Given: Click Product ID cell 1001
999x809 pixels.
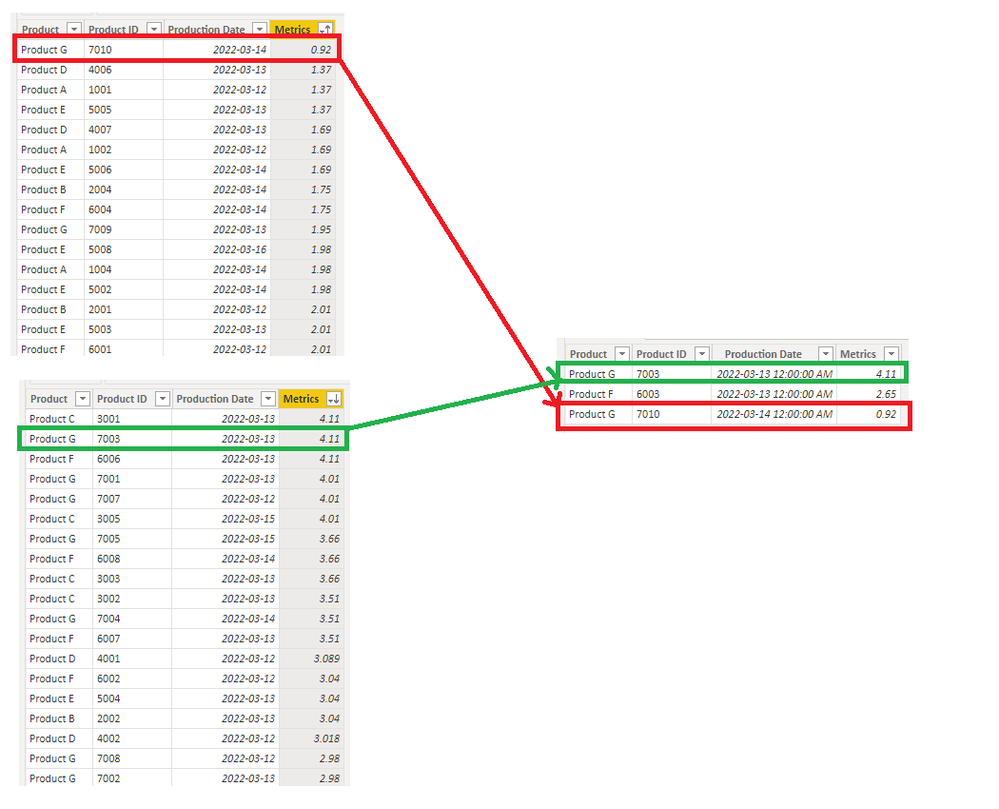Looking at the screenshot, I should (100, 90).
